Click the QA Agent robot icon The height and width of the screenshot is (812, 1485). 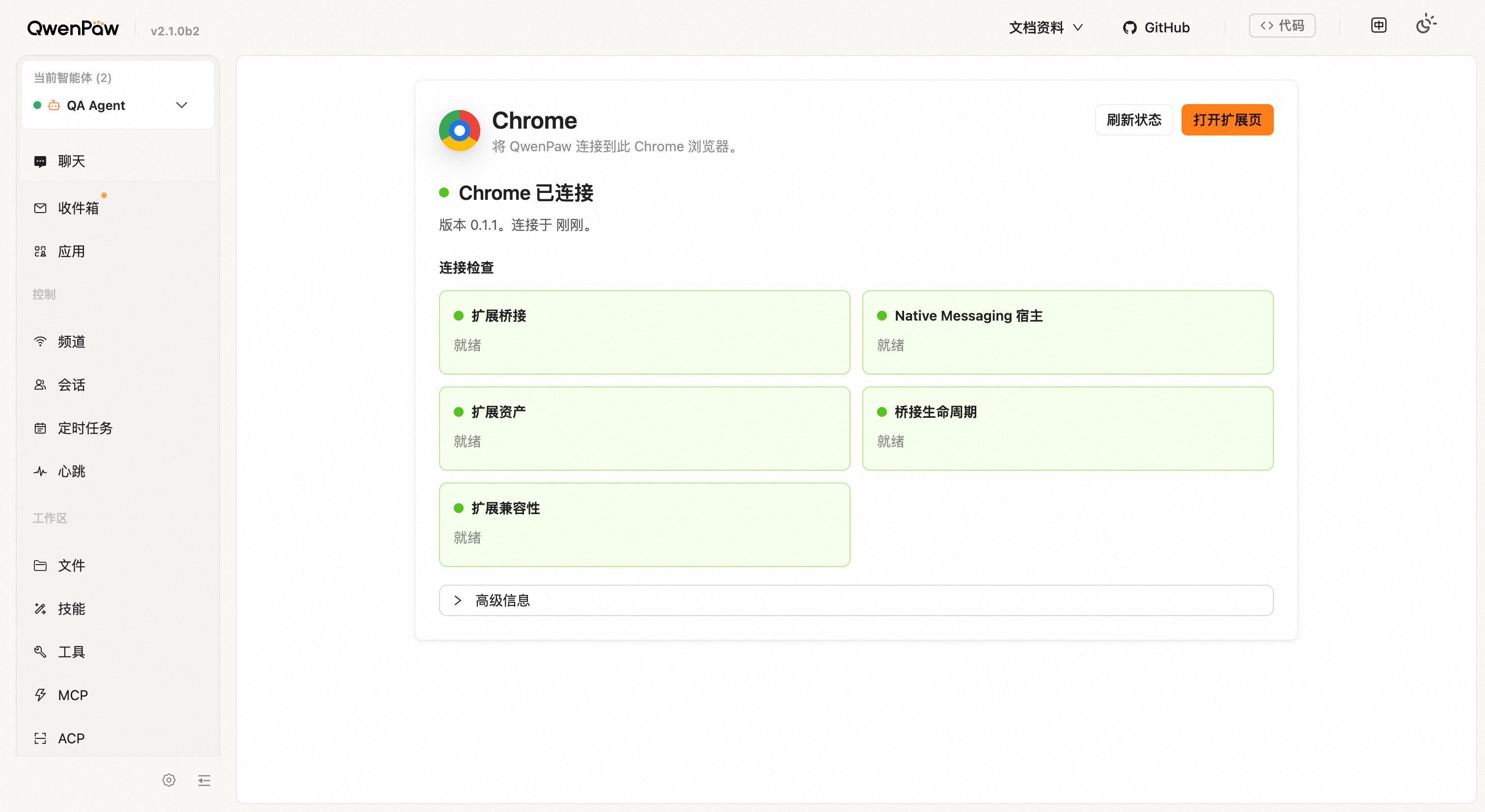(x=54, y=105)
